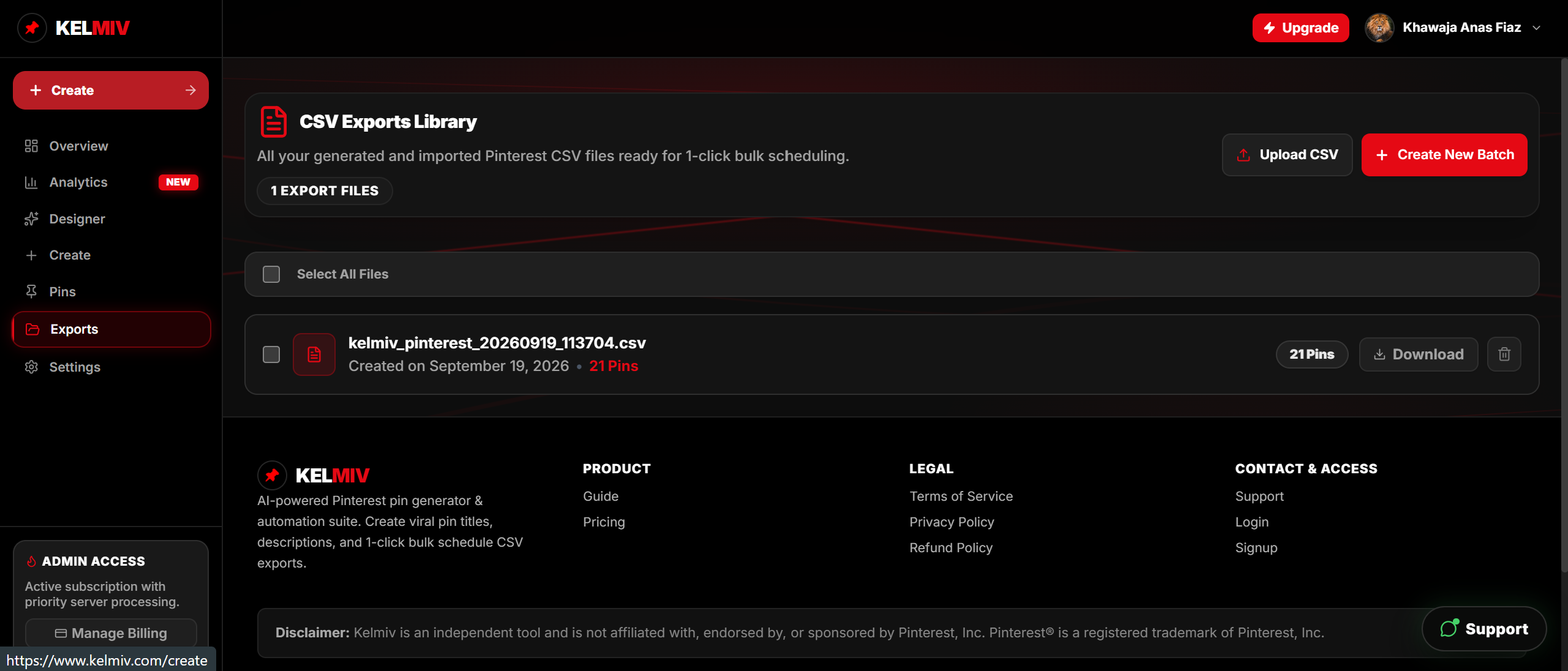The height and width of the screenshot is (671, 1568).
Task: Open the Pricing footer link
Action: pos(604,522)
